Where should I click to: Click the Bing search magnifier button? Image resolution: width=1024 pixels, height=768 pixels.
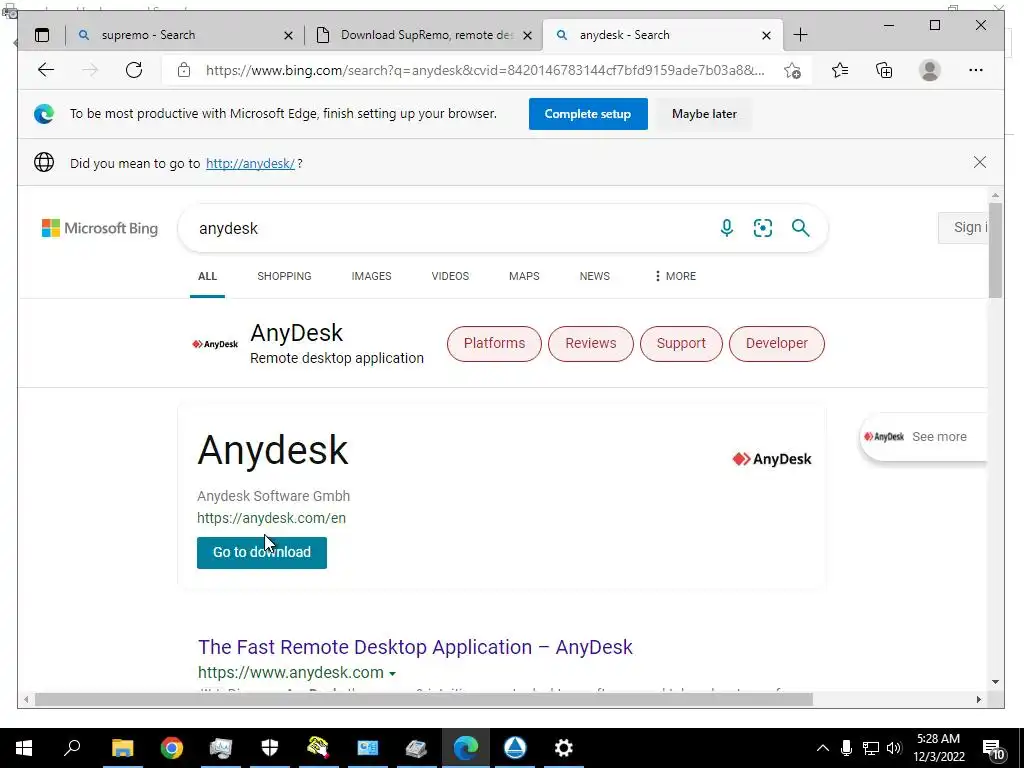click(x=801, y=228)
